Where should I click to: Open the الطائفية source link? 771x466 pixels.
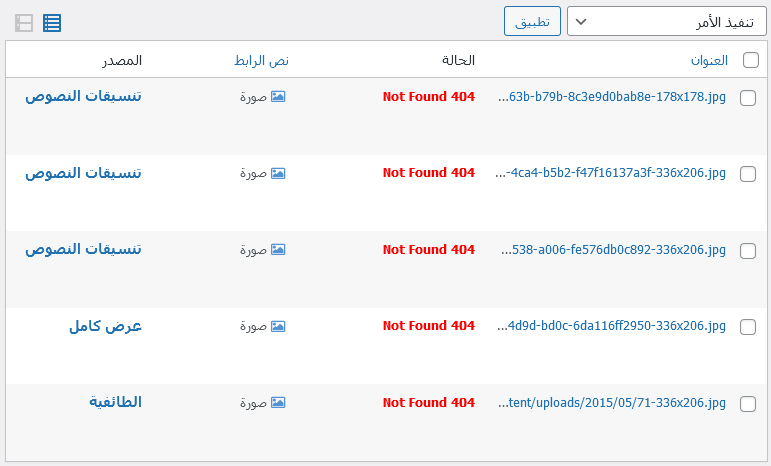pyautogui.click(x=115, y=402)
